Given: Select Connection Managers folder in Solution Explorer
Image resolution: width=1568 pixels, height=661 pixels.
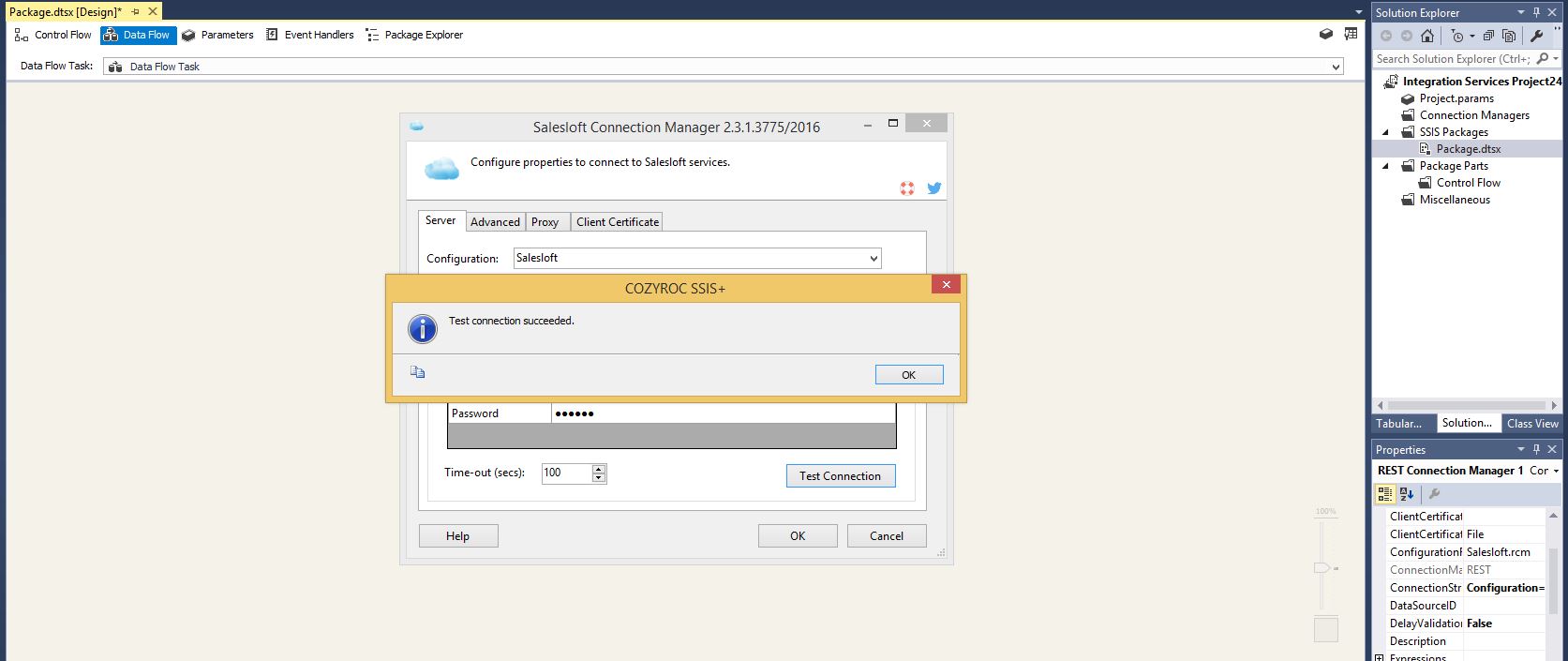Looking at the screenshot, I should 1474,115.
